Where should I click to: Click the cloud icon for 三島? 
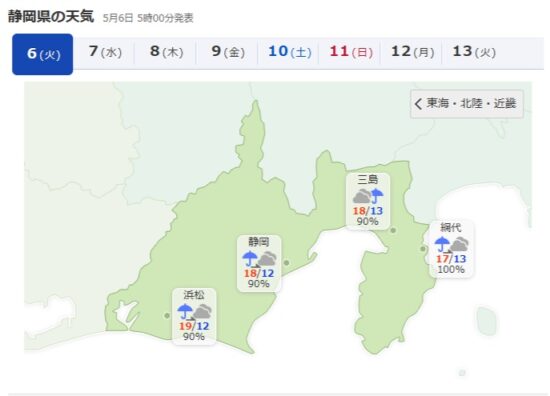pos(361,196)
